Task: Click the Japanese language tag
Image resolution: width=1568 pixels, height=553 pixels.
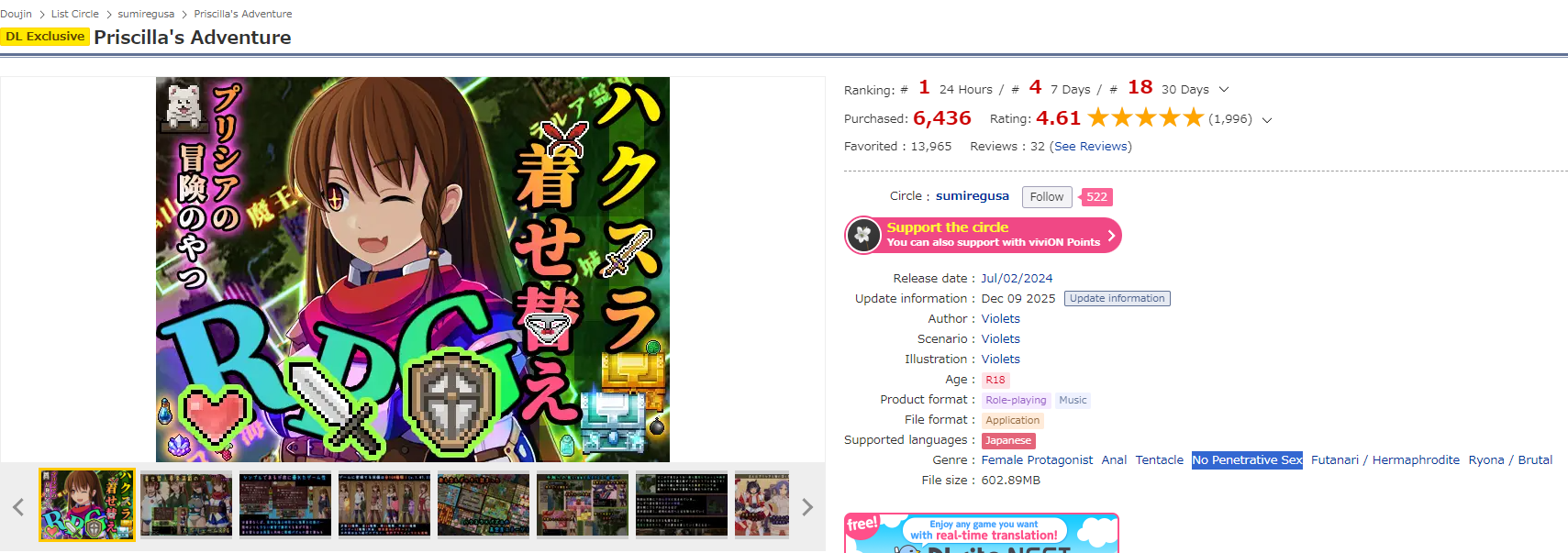Action: point(1008,440)
